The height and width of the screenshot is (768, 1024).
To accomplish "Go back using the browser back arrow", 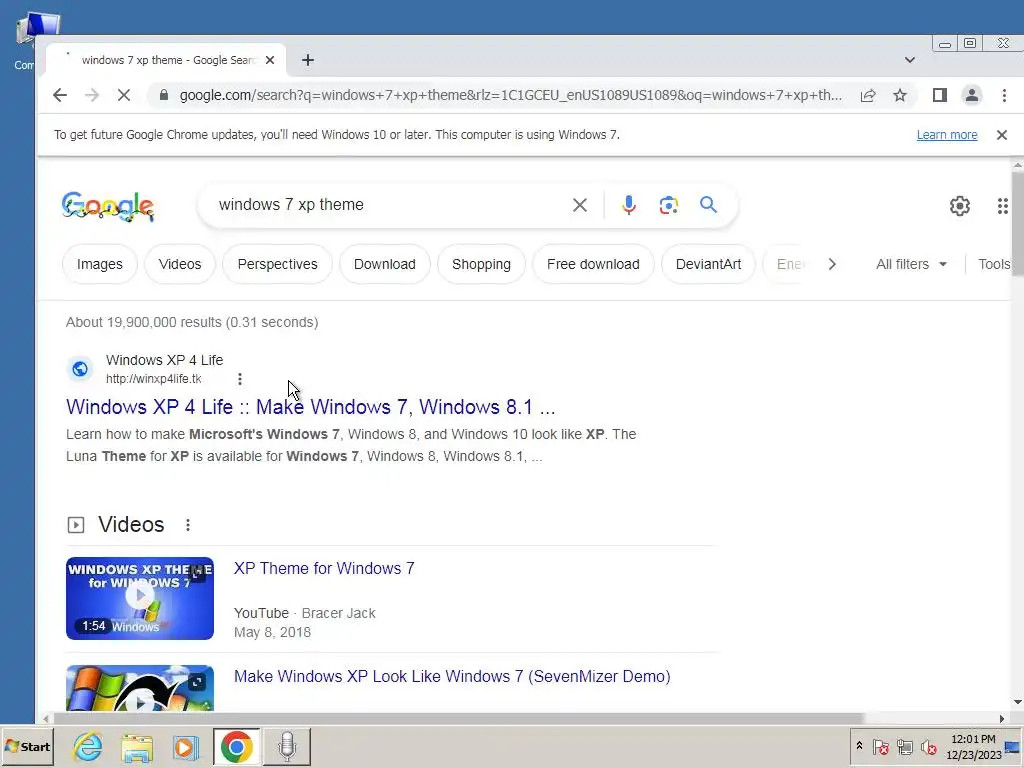I will click(x=60, y=95).
